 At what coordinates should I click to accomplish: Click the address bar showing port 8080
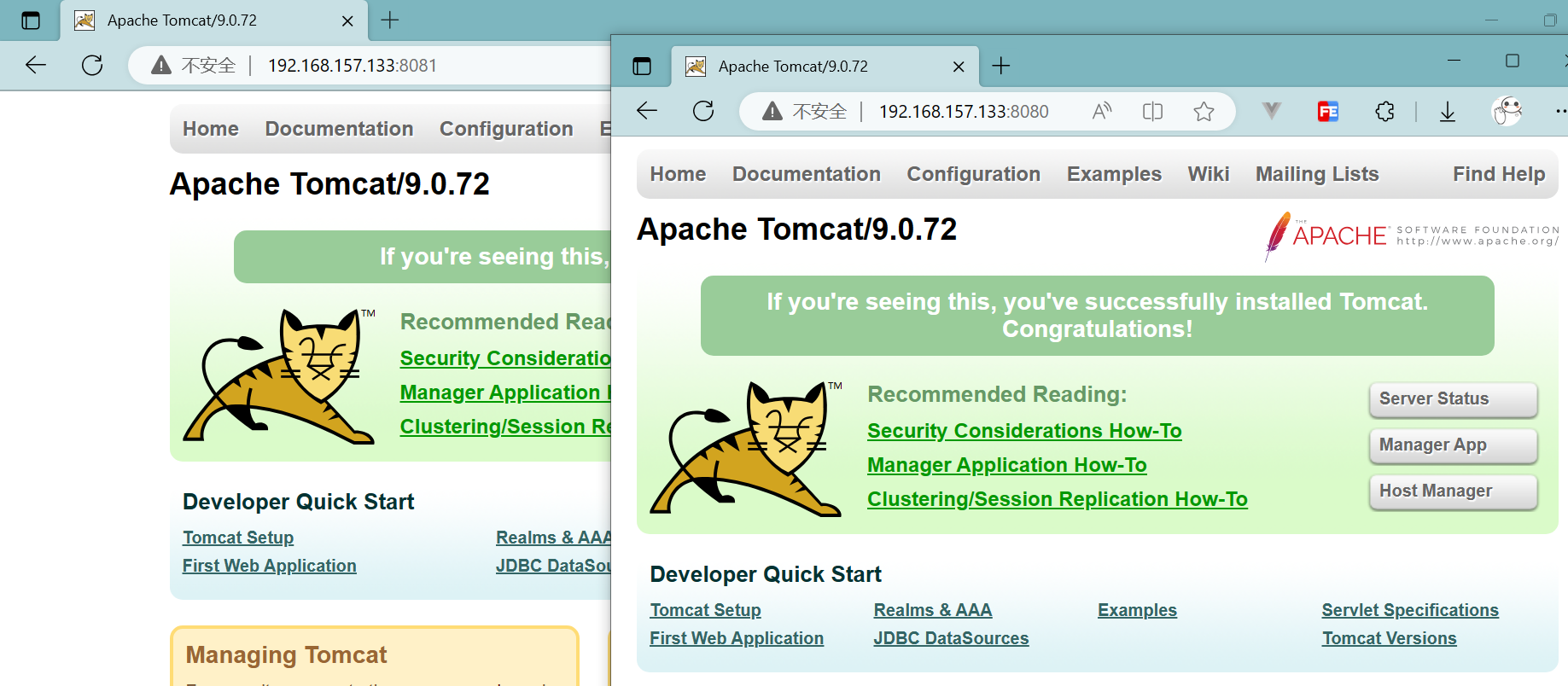pyautogui.click(x=964, y=112)
